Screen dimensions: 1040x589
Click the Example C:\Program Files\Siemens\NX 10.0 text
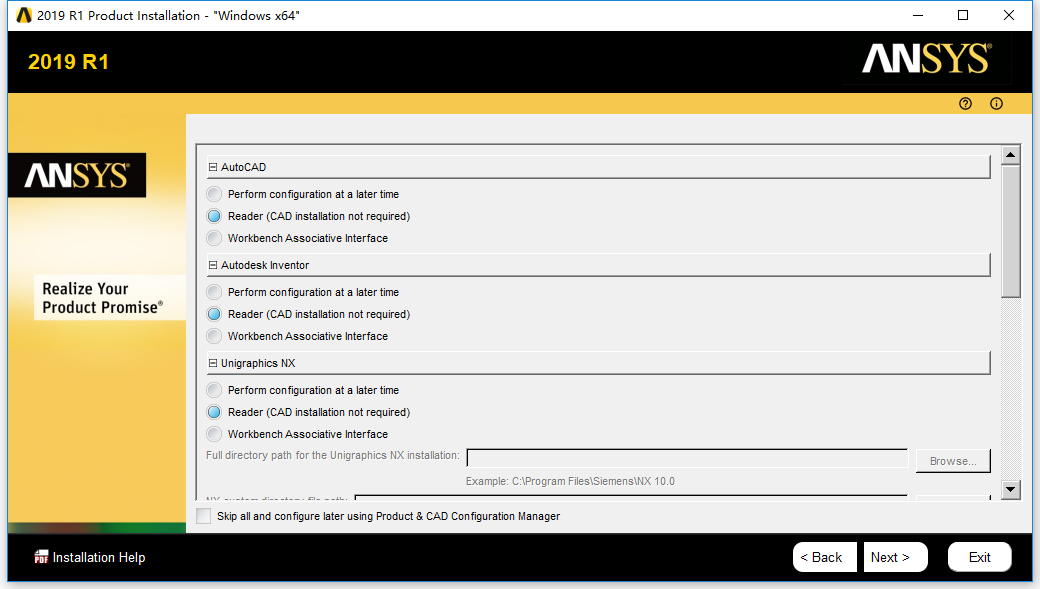coord(570,481)
